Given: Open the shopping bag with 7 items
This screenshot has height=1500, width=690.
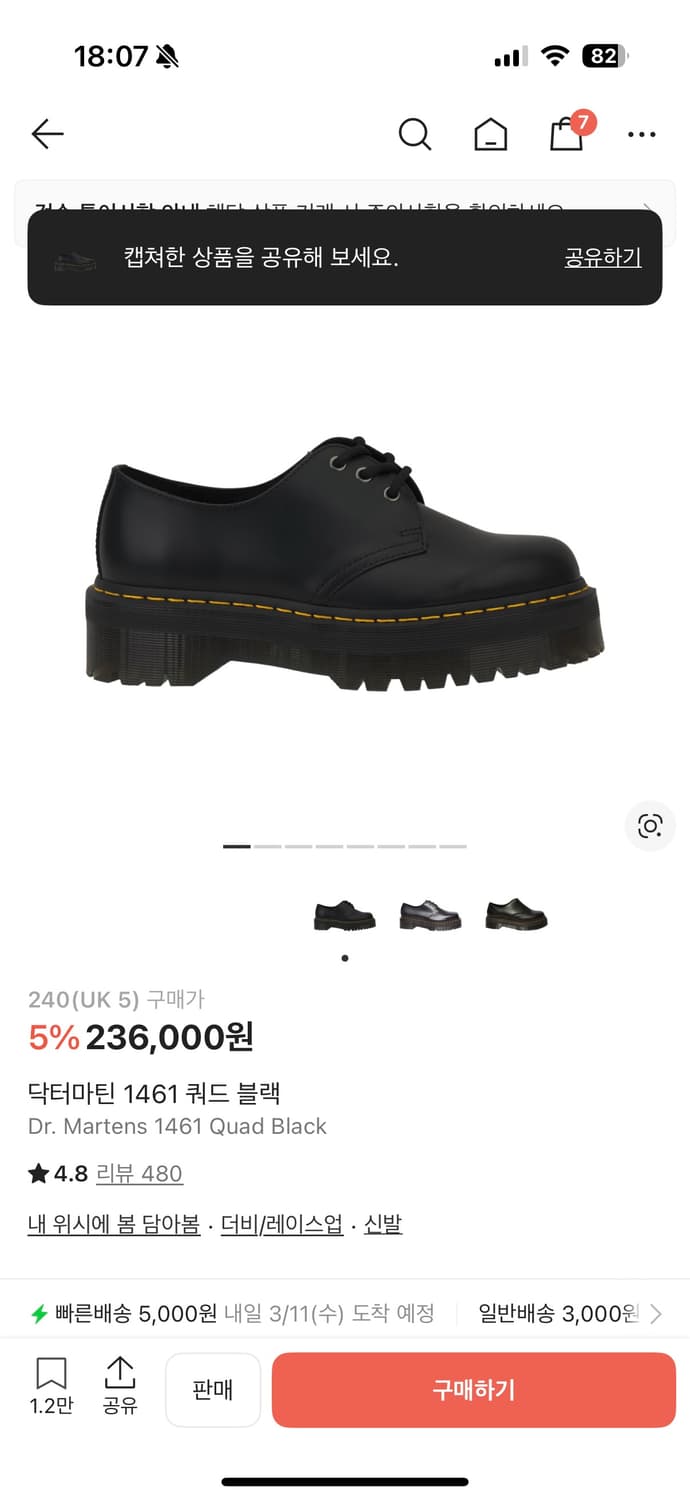Looking at the screenshot, I should (569, 131).
